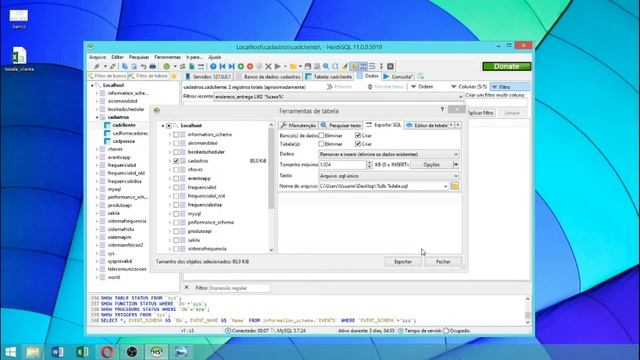Viewport: 640px width, 360px height.
Task: Open Word from the taskbar
Action: 58,351
